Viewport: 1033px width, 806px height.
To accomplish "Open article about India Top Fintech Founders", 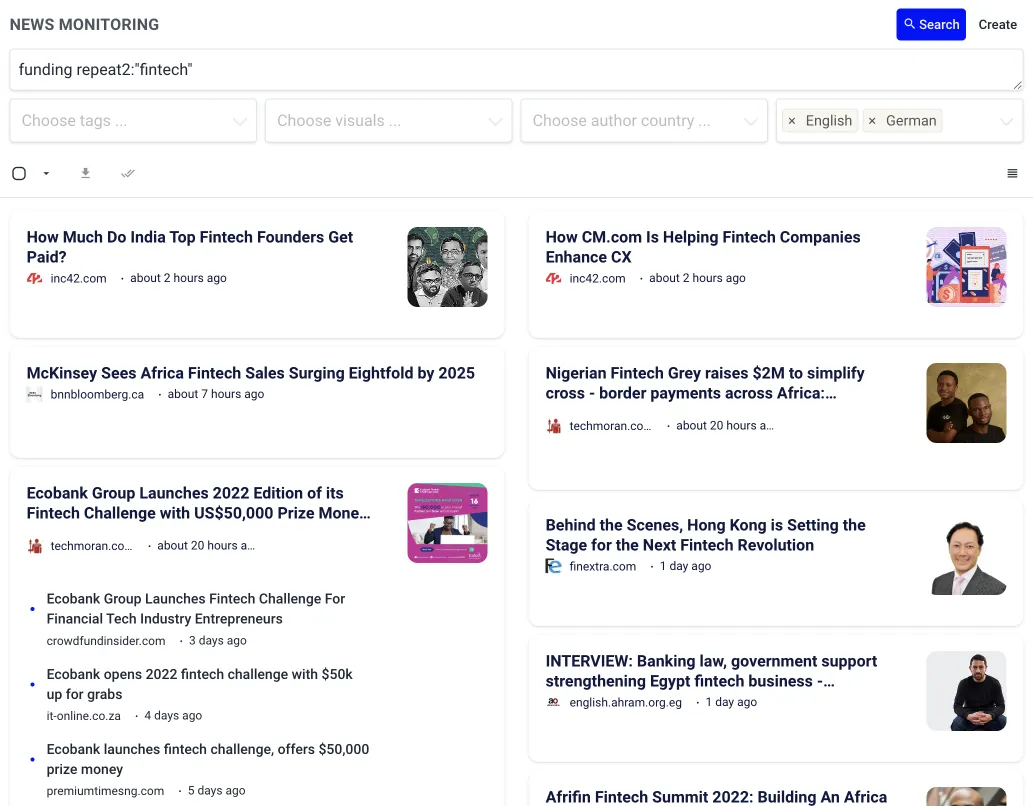I will [x=190, y=247].
